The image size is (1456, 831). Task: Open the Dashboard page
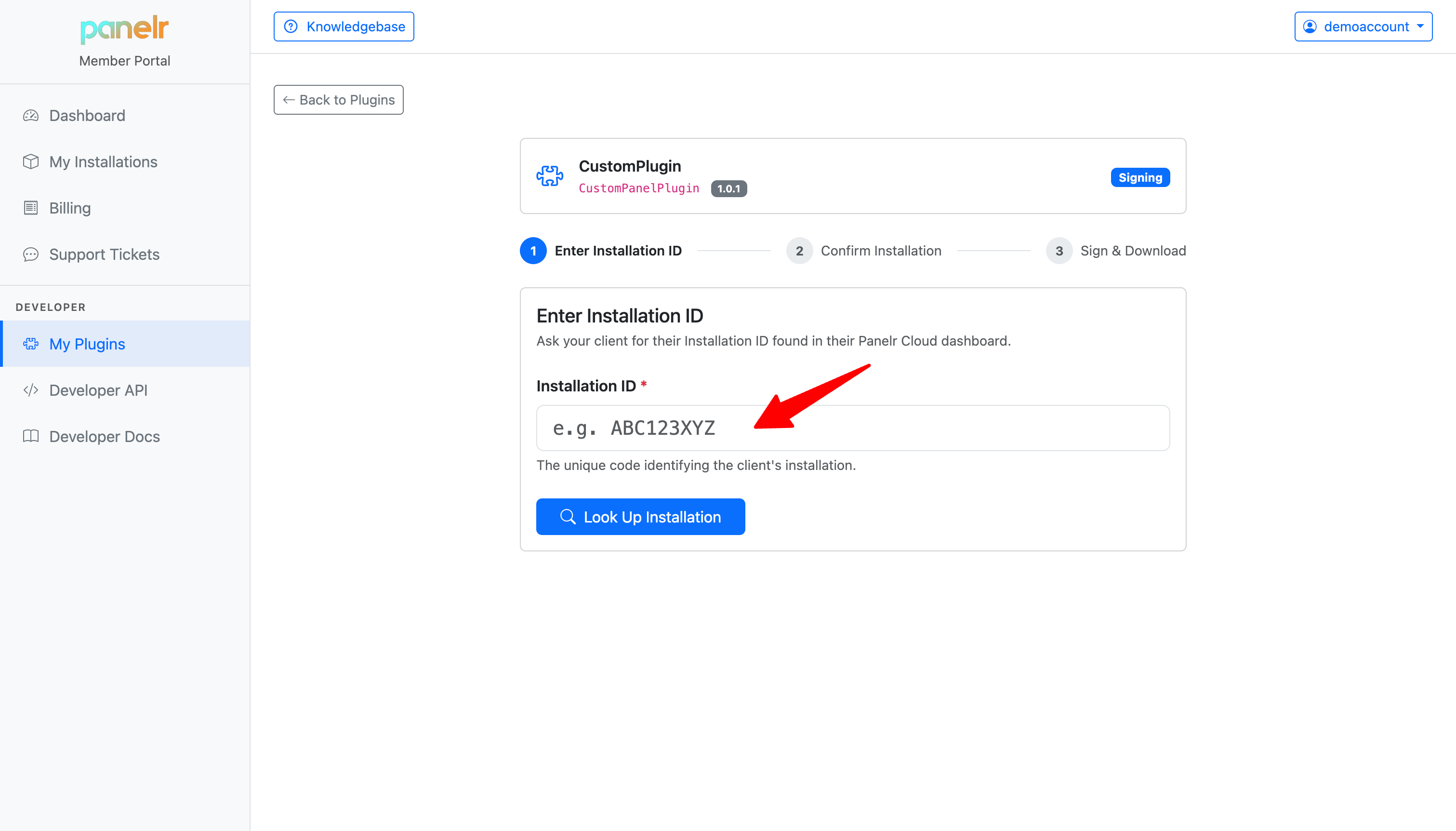tap(125, 116)
